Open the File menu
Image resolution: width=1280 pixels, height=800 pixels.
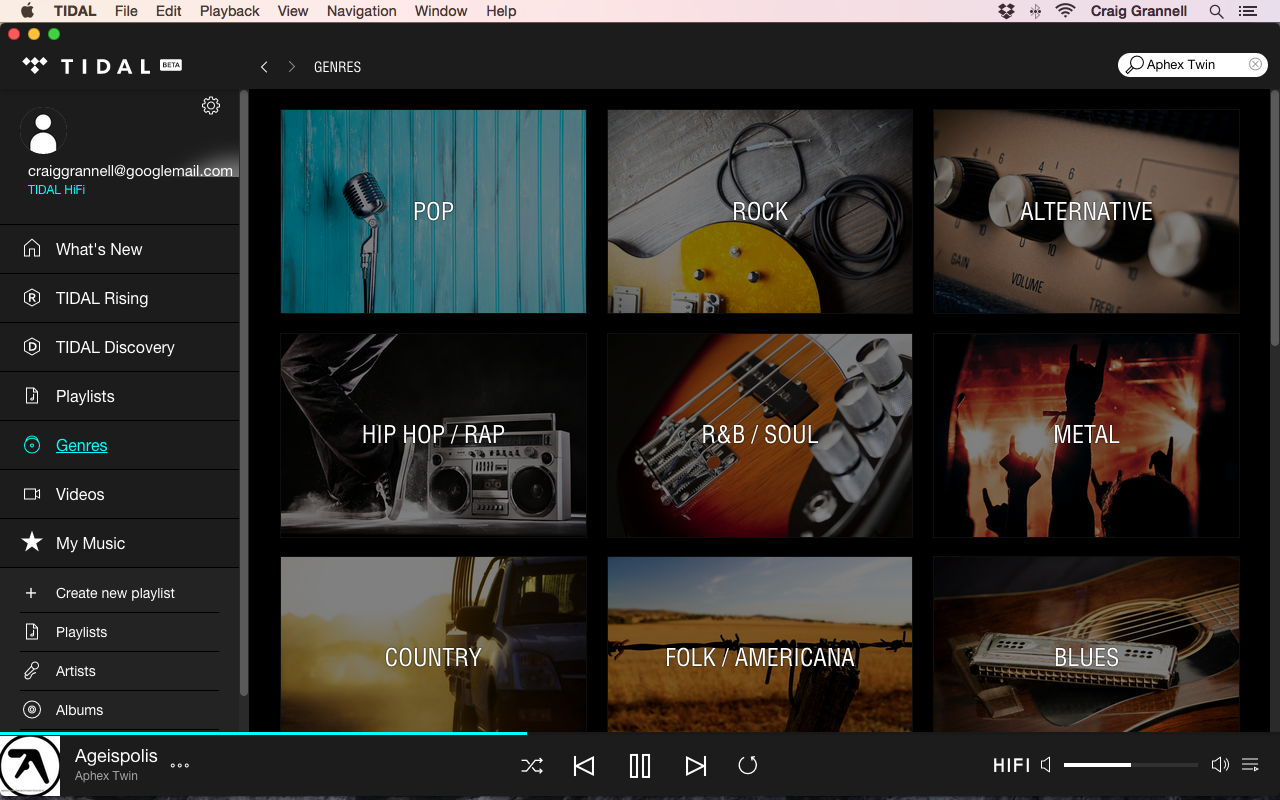126,11
